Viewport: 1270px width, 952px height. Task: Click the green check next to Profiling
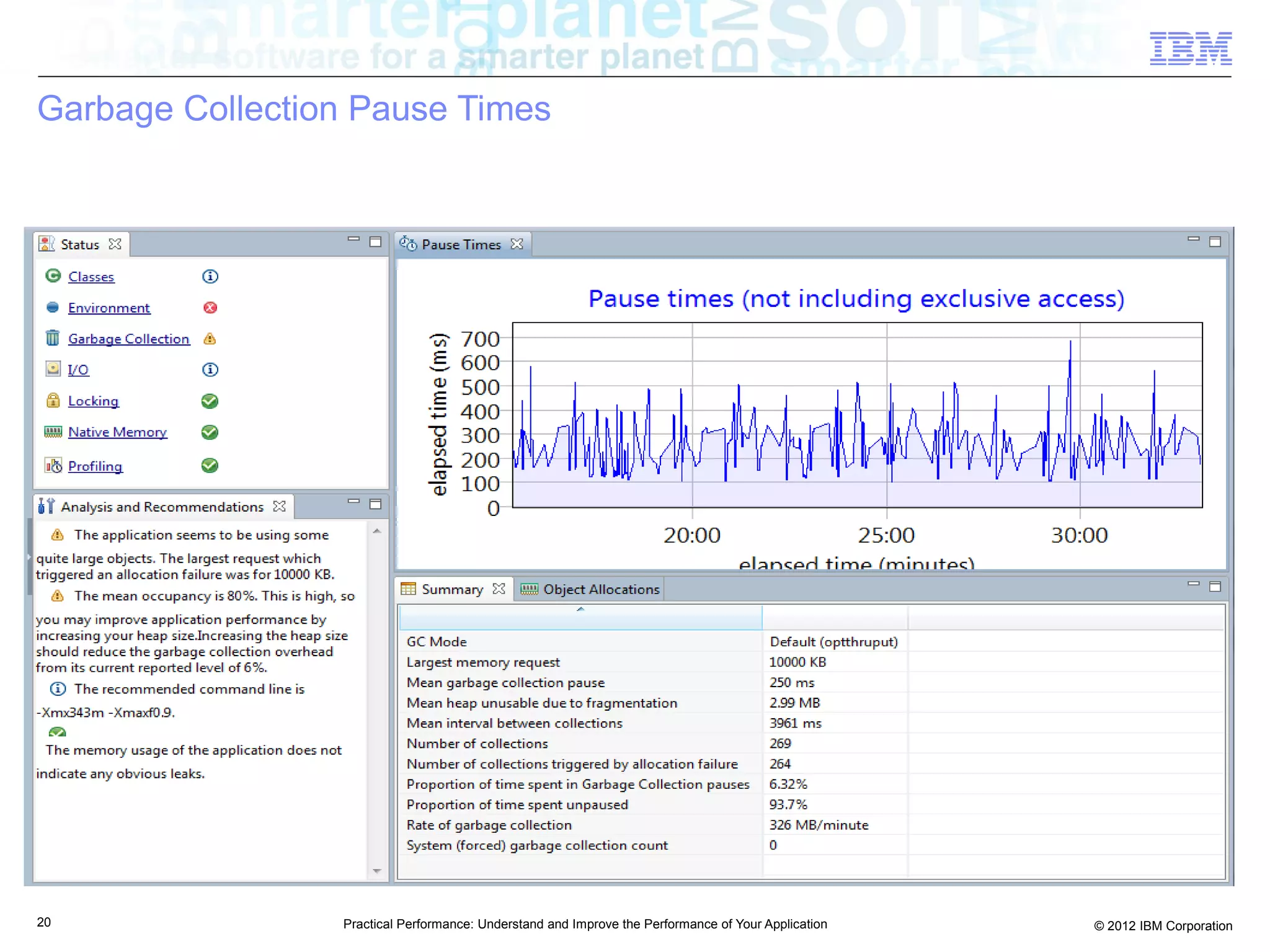pos(210,465)
